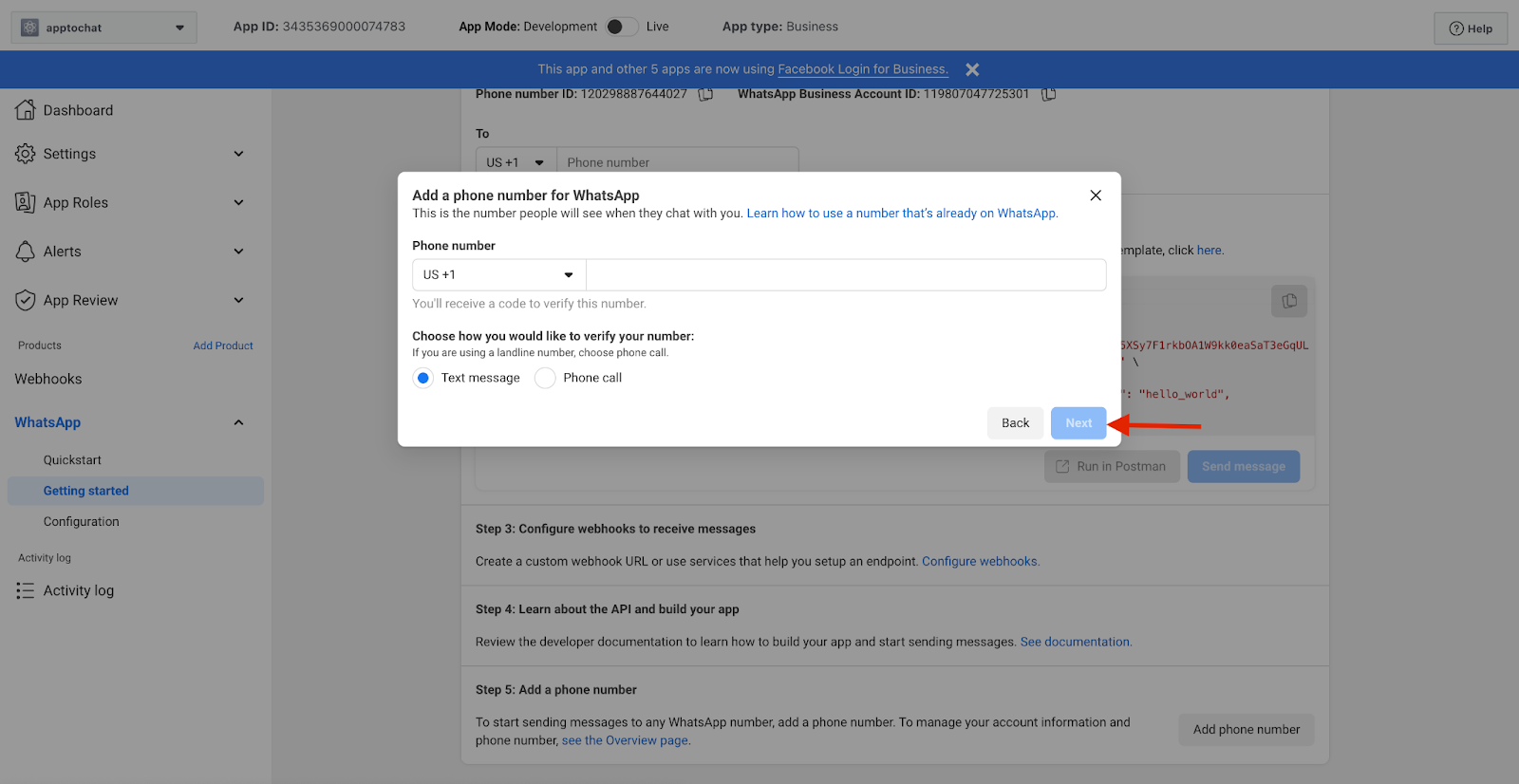This screenshot has height=784, width=1519.
Task: Open Facebook Login for Business link
Action: [x=863, y=69]
